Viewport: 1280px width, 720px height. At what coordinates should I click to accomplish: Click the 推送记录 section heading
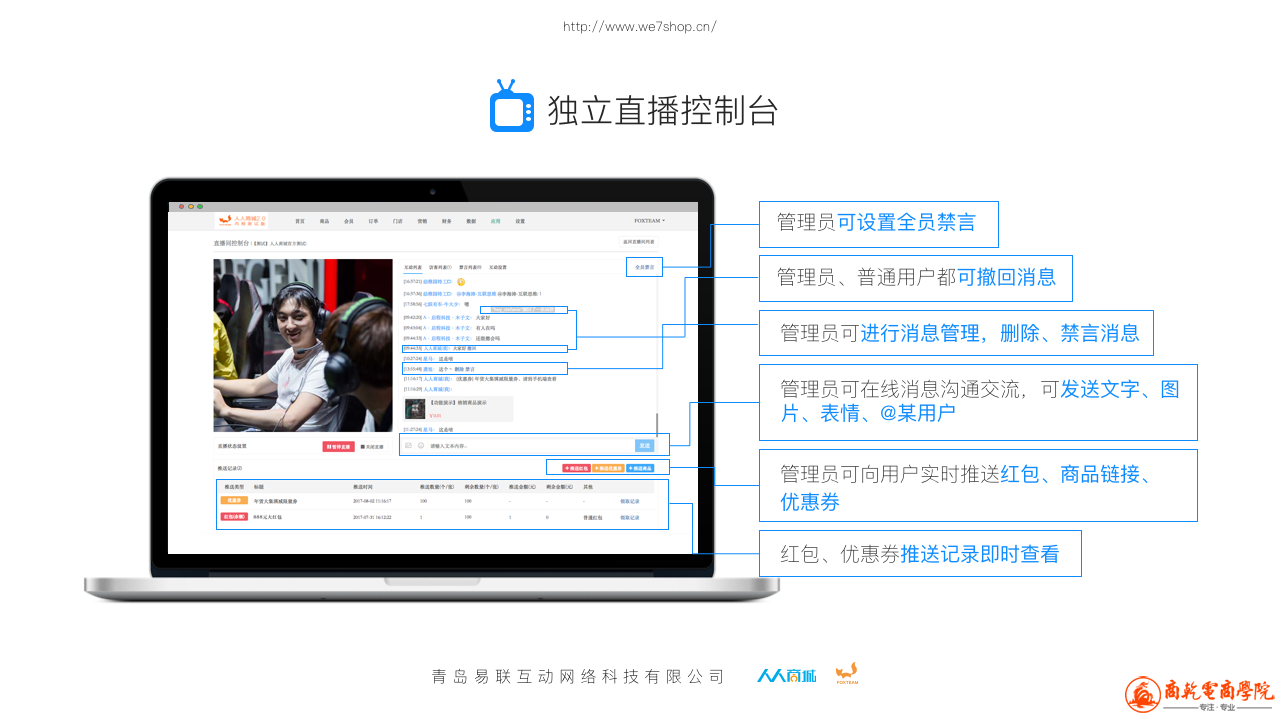229,468
